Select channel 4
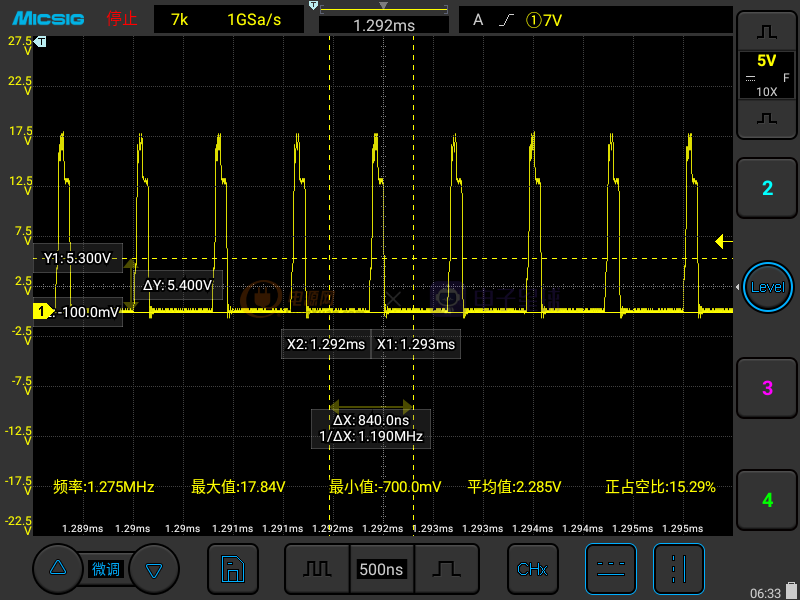The height and width of the screenshot is (600, 800). point(767,500)
